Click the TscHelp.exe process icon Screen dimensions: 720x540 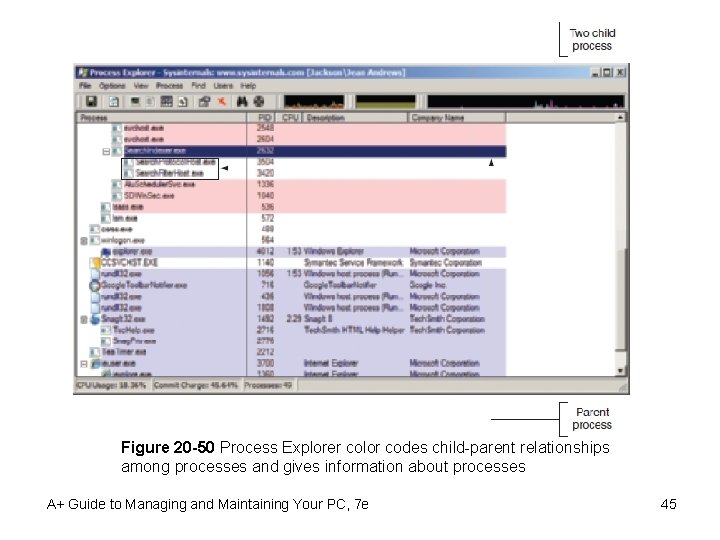[106, 330]
